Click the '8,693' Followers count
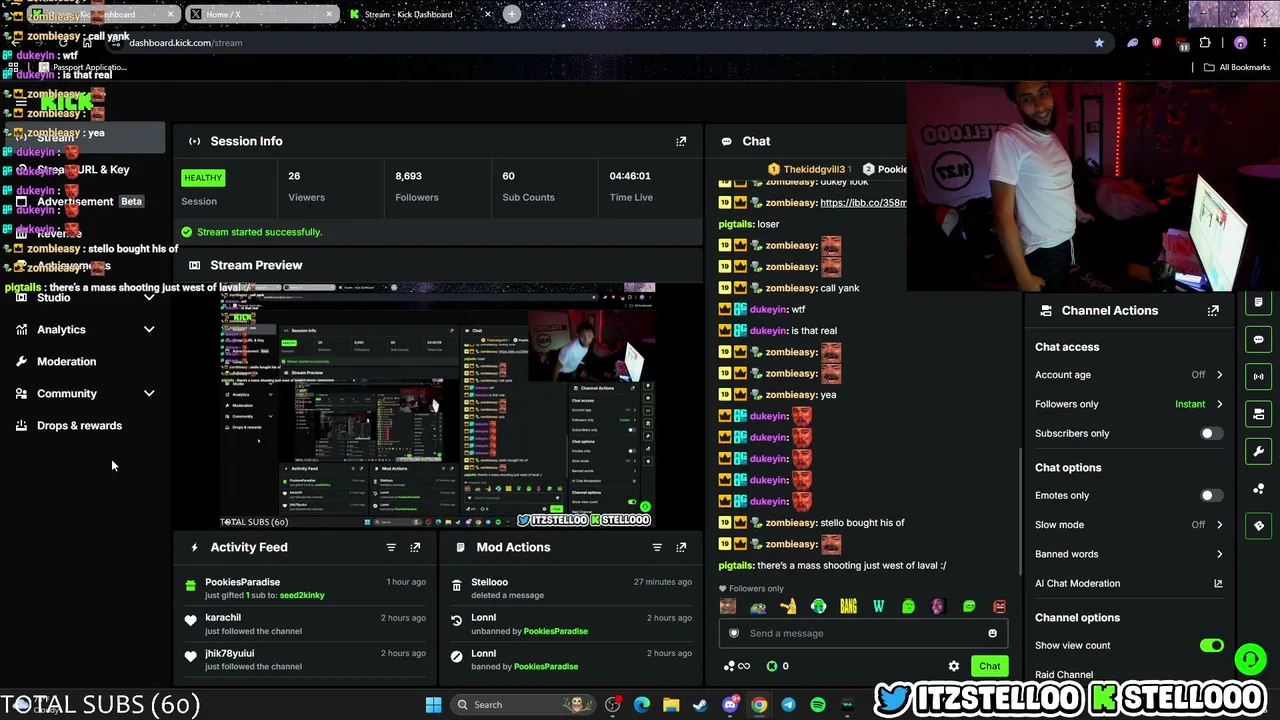 (408, 176)
